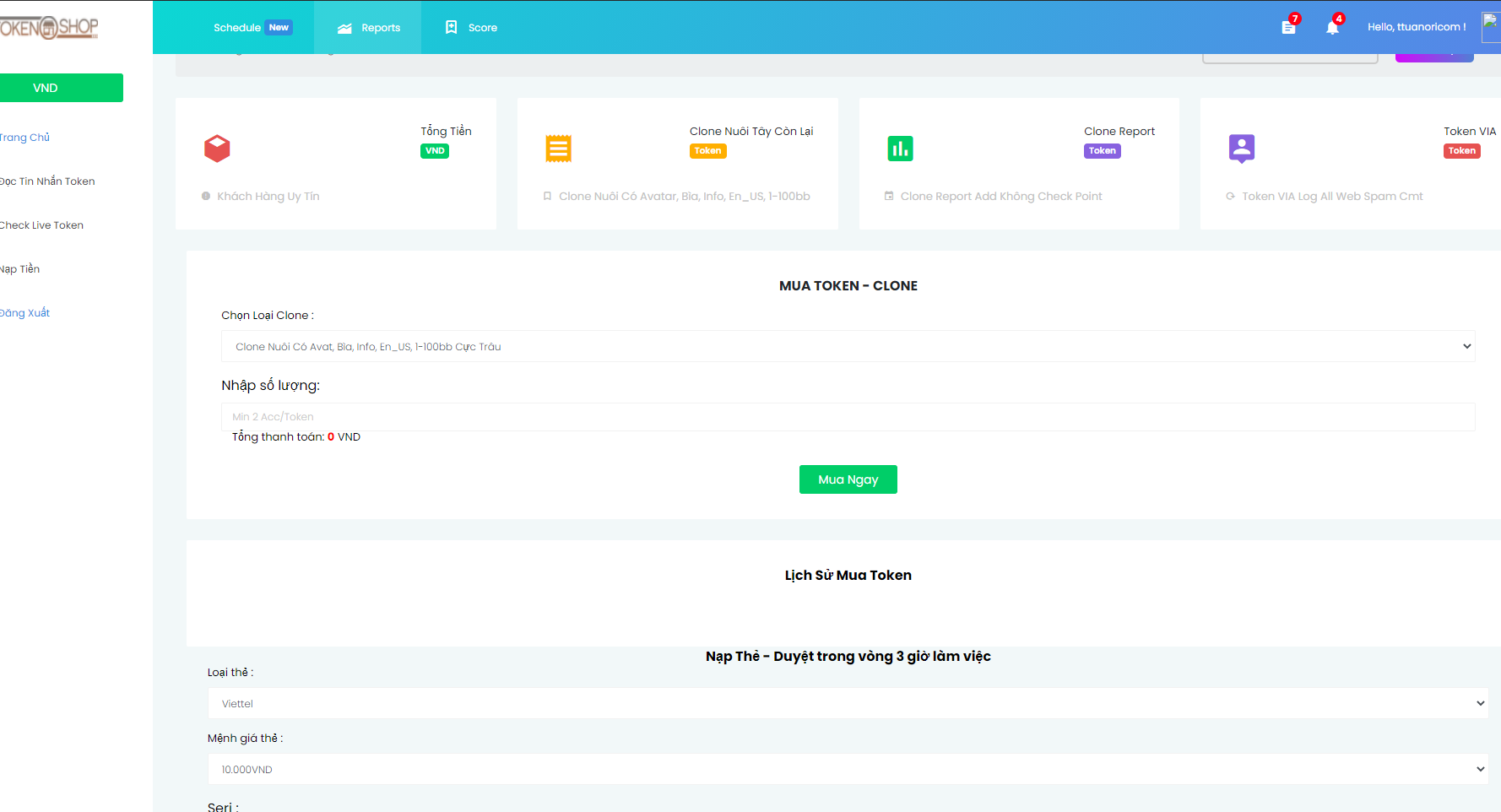
Task: Open the Check Live Token link
Action: (x=41, y=225)
